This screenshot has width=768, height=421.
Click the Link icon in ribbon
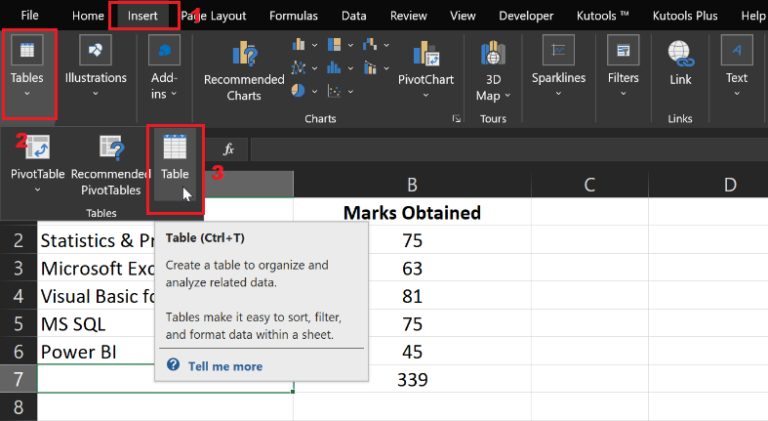tap(680, 62)
